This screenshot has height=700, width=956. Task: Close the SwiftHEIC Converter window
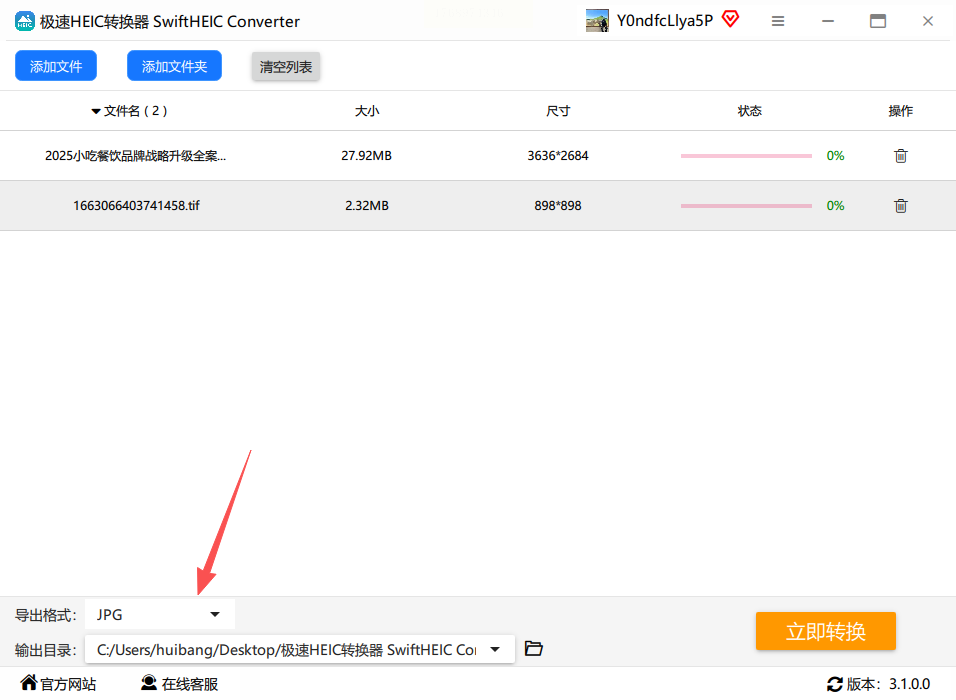(x=928, y=21)
